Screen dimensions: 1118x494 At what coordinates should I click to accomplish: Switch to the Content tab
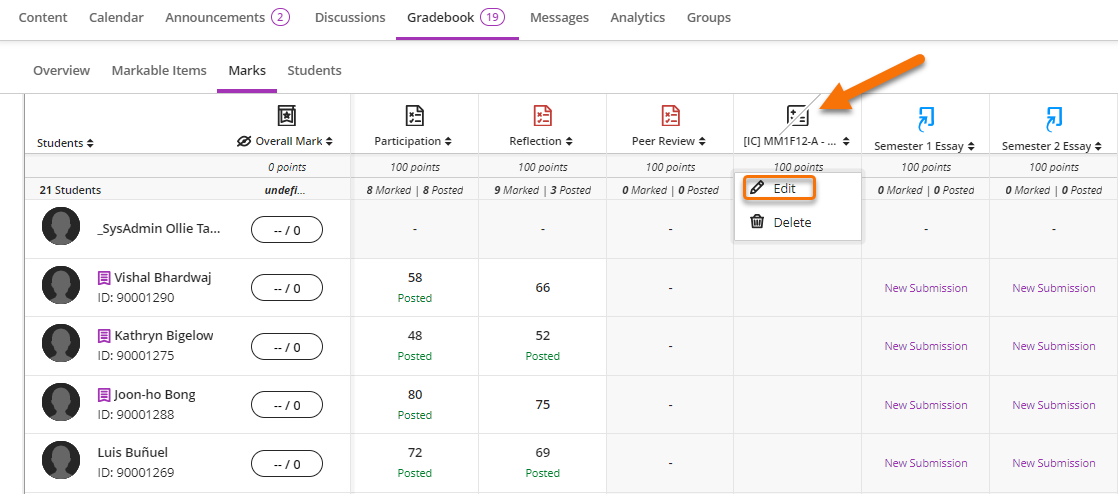pyautogui.click(x=43, y=18)
